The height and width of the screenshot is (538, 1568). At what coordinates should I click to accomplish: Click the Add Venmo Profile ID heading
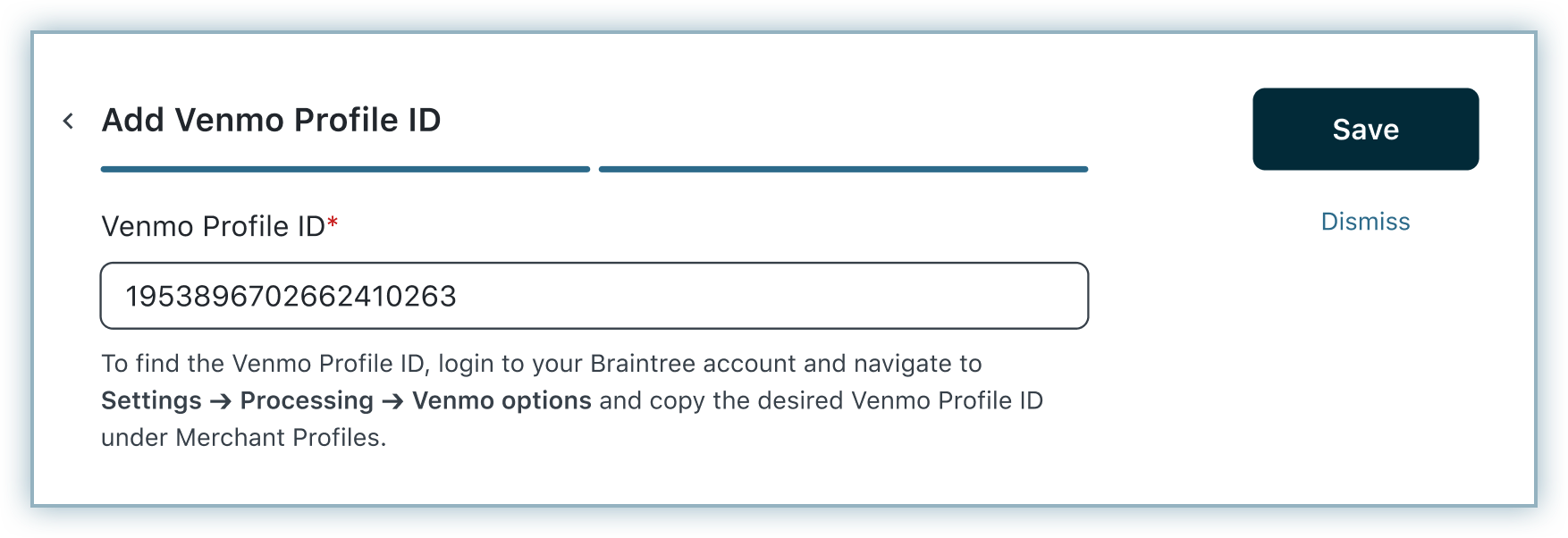pyautogui.click(x=271, y=121)
